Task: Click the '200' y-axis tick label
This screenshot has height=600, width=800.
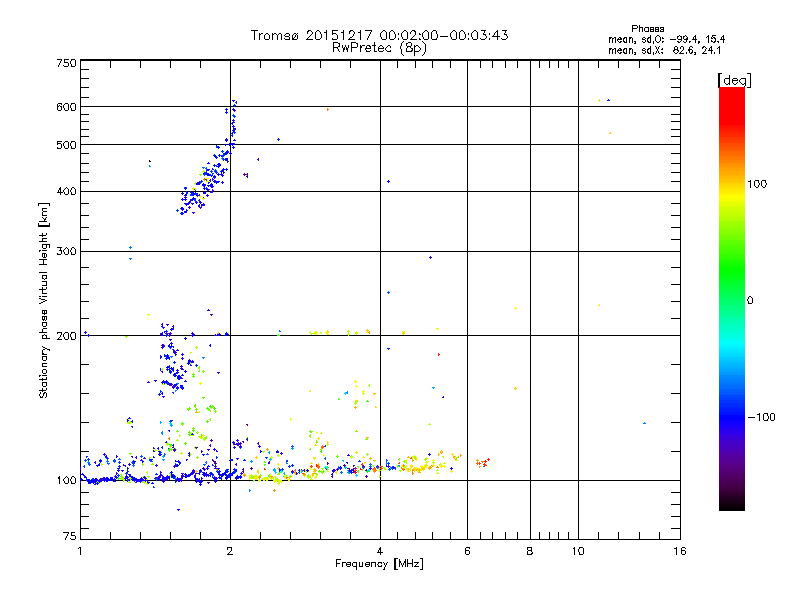Action: [x=66, y=336]
